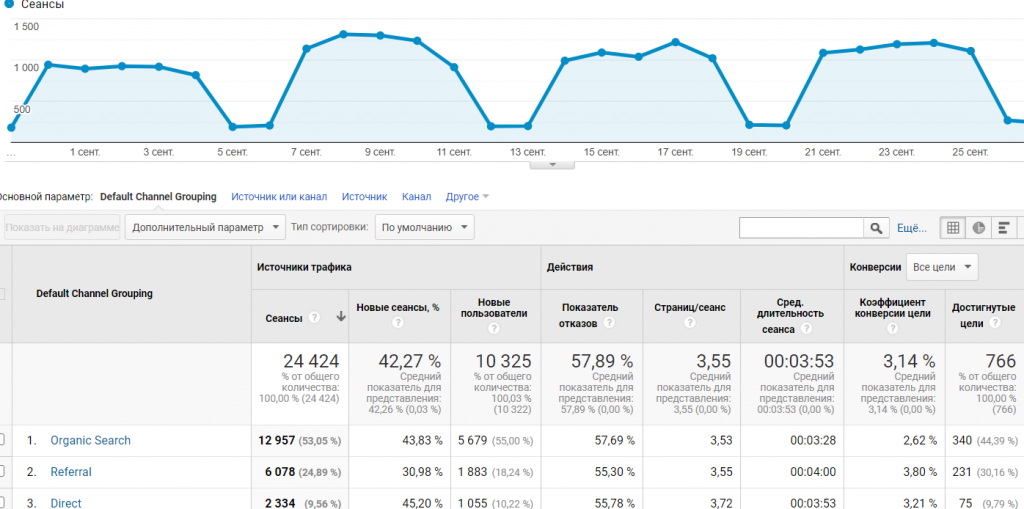Click the search magnifier button
The height and width of the screenshot is (509, 1024).
pyautogui.click(x=877, y=228)
